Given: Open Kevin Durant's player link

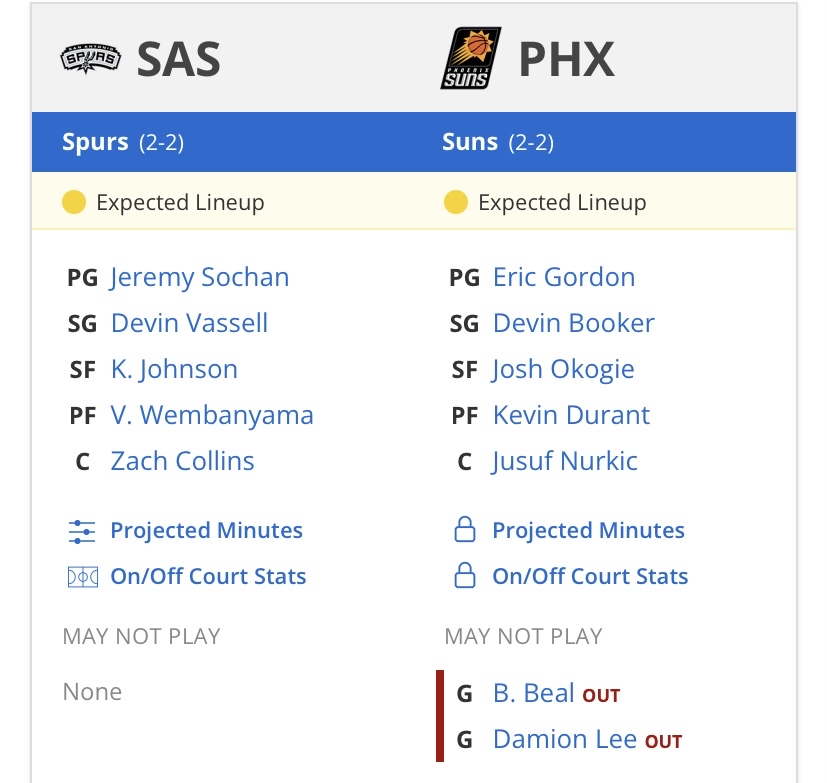Looking at the screenshot, I should (571, 415).
